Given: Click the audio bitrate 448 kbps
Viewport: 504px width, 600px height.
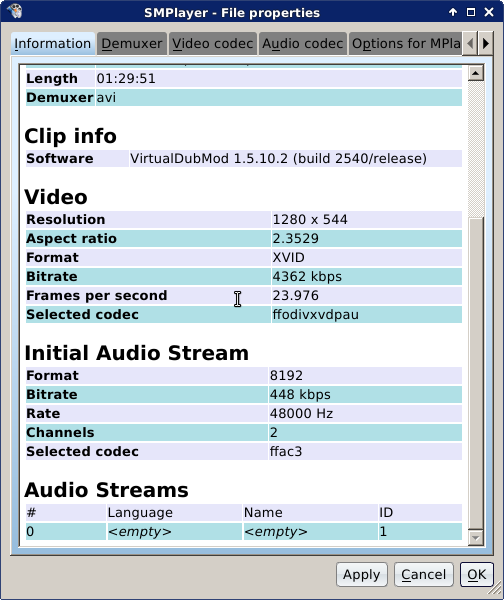Looking at the screenshot, I should 300,395.
